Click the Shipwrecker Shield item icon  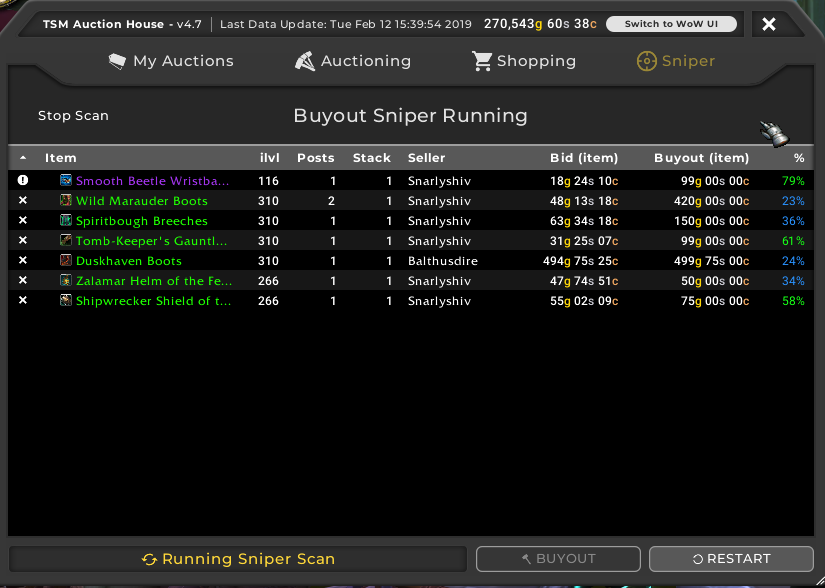[66, 301]
